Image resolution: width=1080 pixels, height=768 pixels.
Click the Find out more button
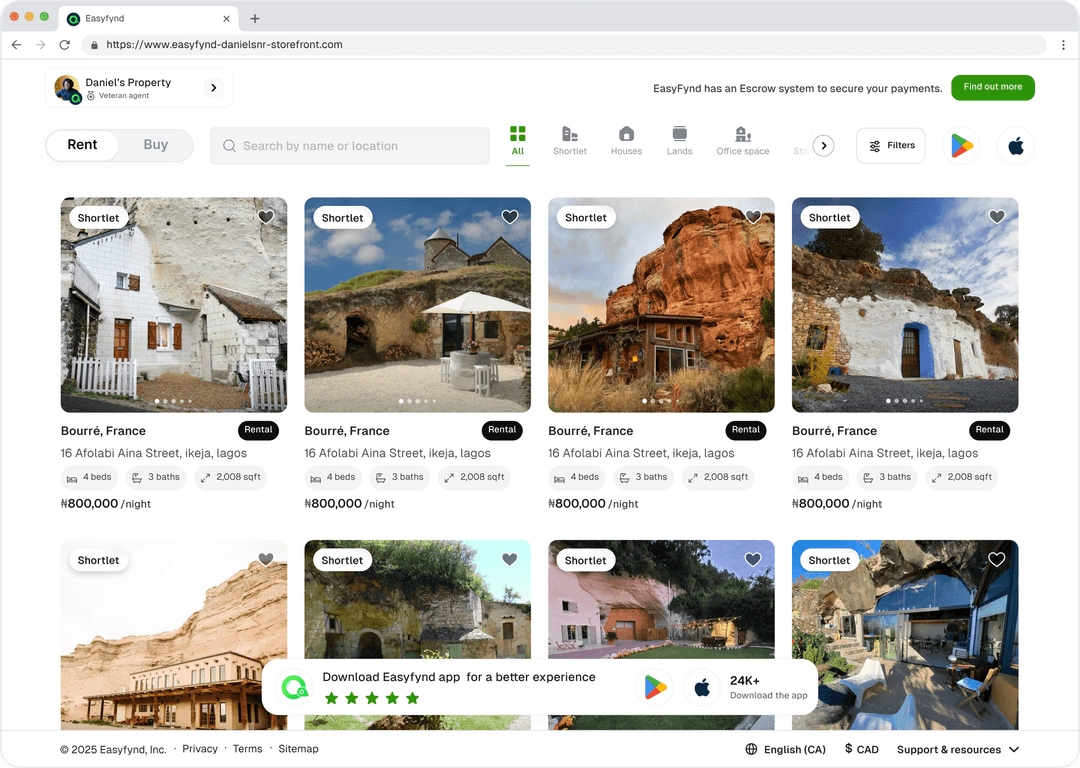click(992, 87)
